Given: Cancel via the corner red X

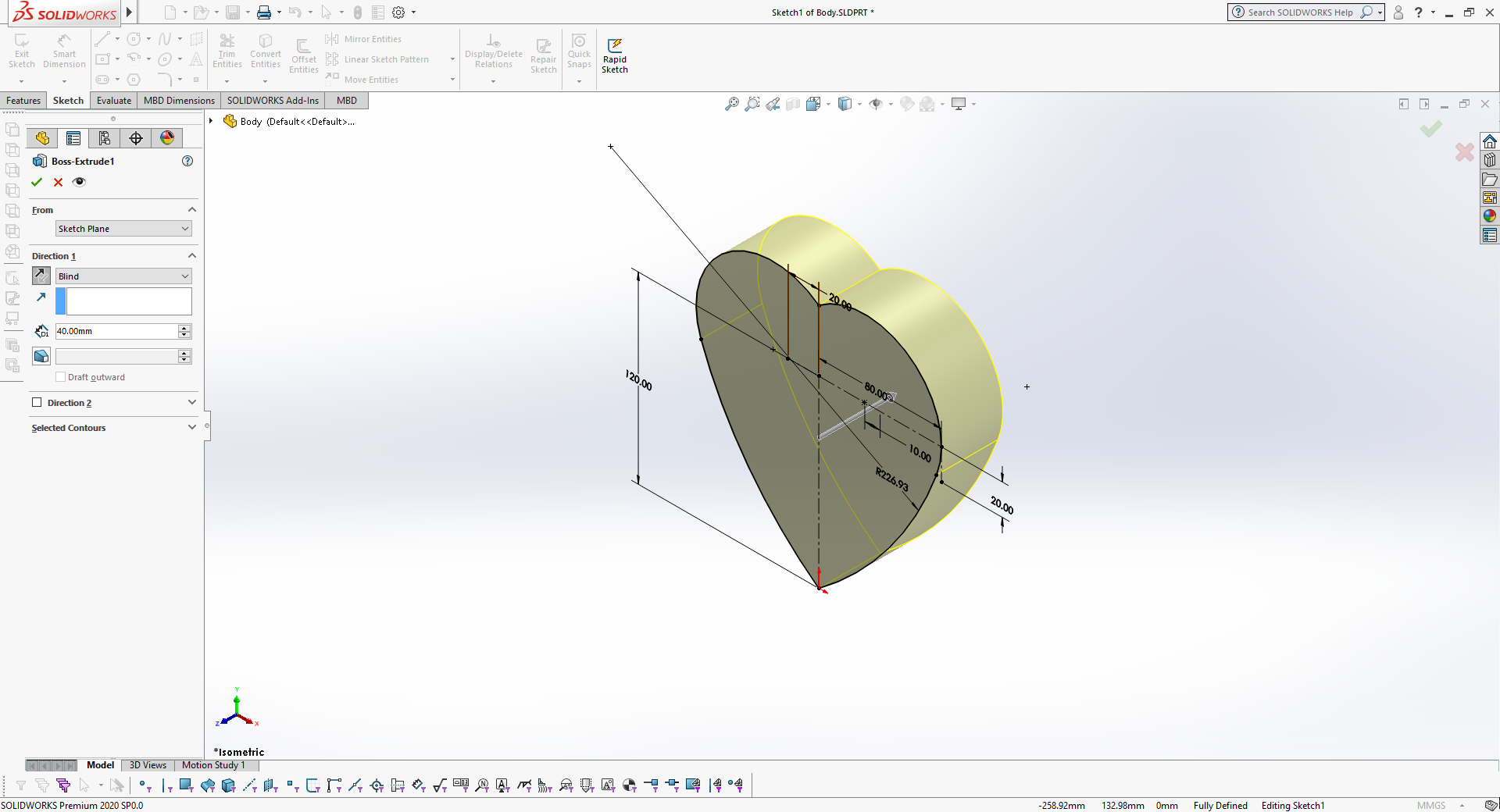Looking at the screenshot, I should (x=1465, y=152).
